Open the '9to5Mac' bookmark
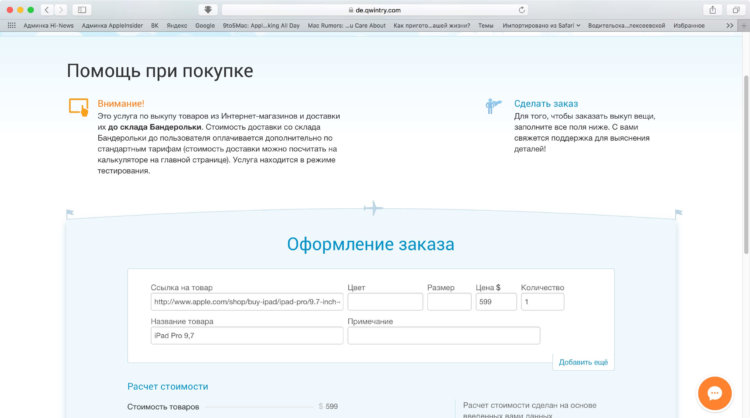 coord(261,25)
